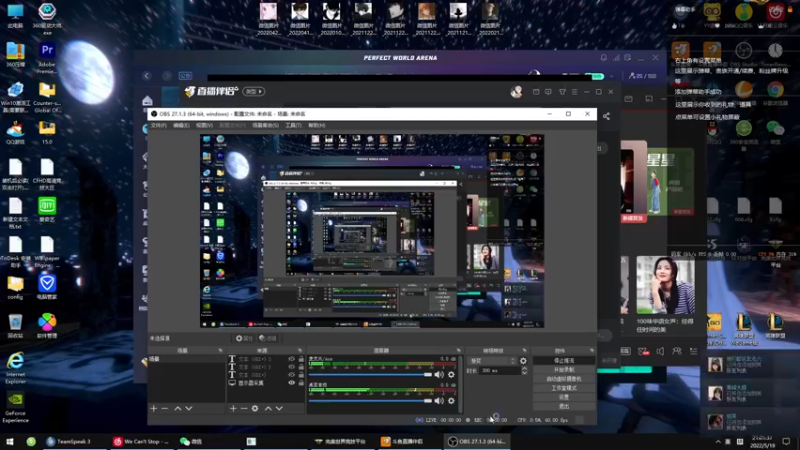Pop out the 来源 dock panel
Screen dimensions: 800x450
(x=299, y=351)
